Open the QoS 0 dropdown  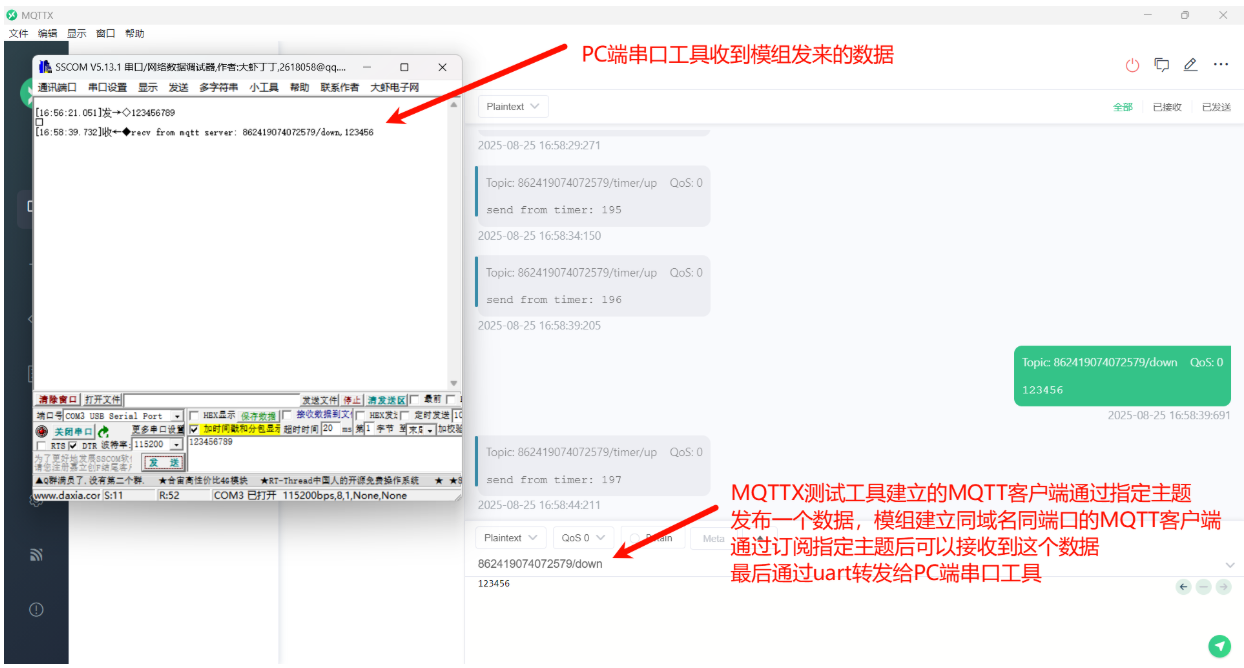[x=582, y=537]
